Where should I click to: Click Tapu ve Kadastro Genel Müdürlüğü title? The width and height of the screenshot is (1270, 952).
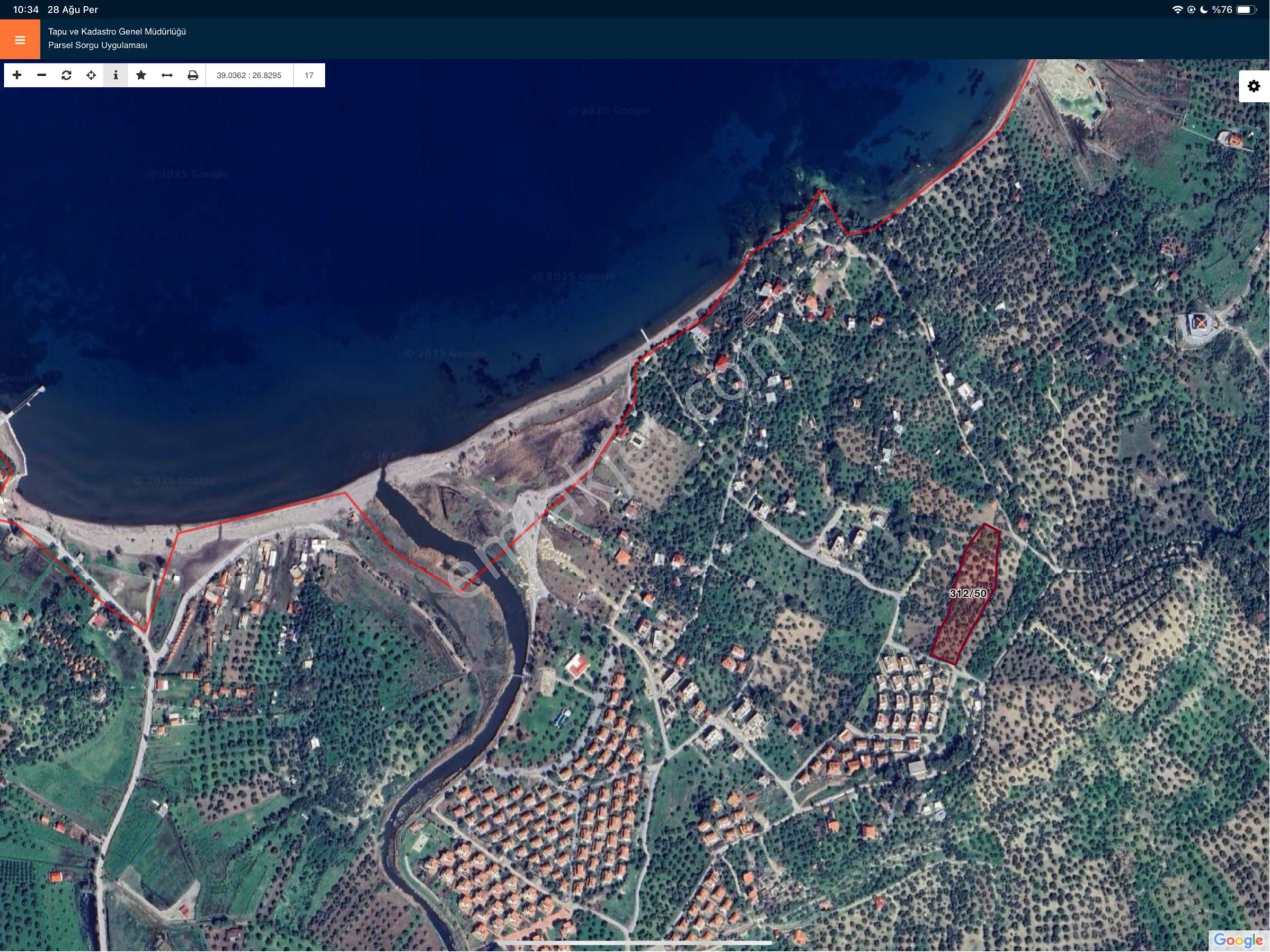[x=117, y=32]
